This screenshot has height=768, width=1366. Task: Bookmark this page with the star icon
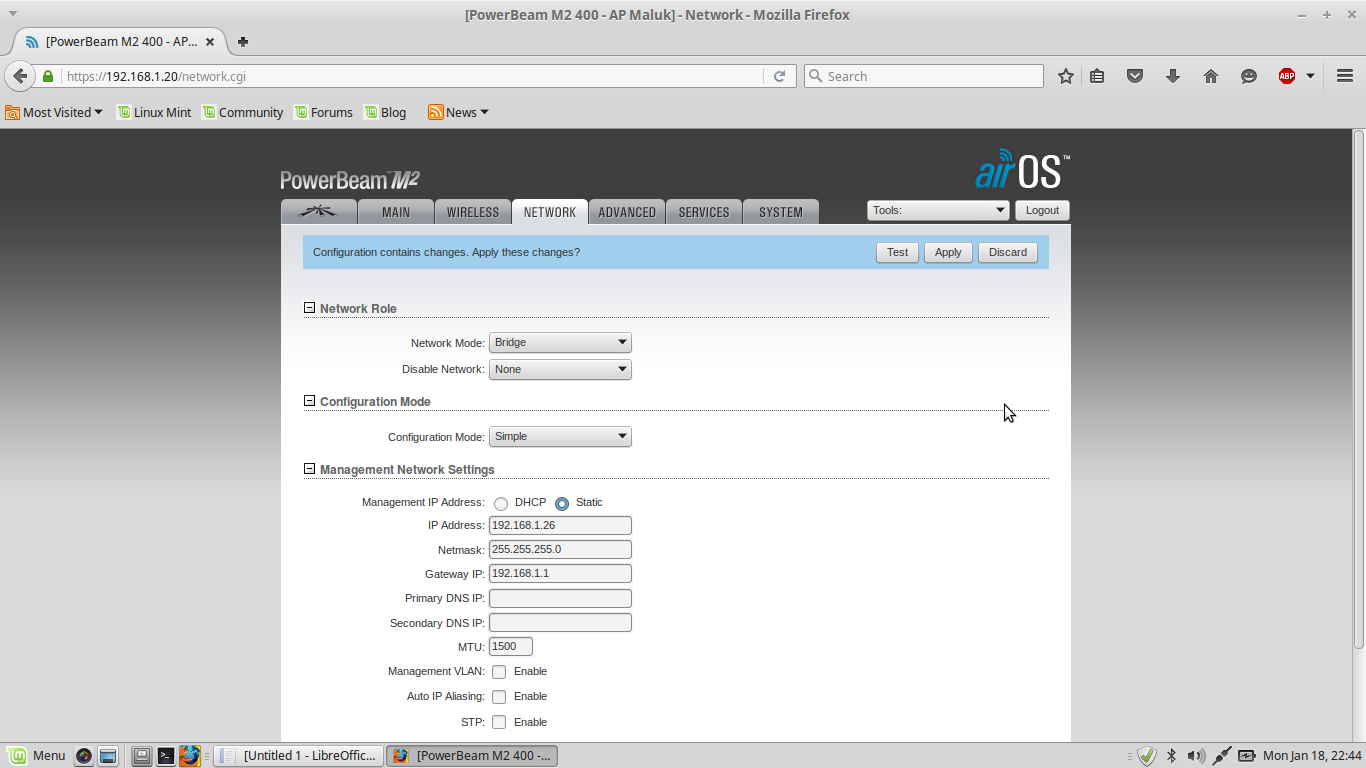click(1066, 76)
